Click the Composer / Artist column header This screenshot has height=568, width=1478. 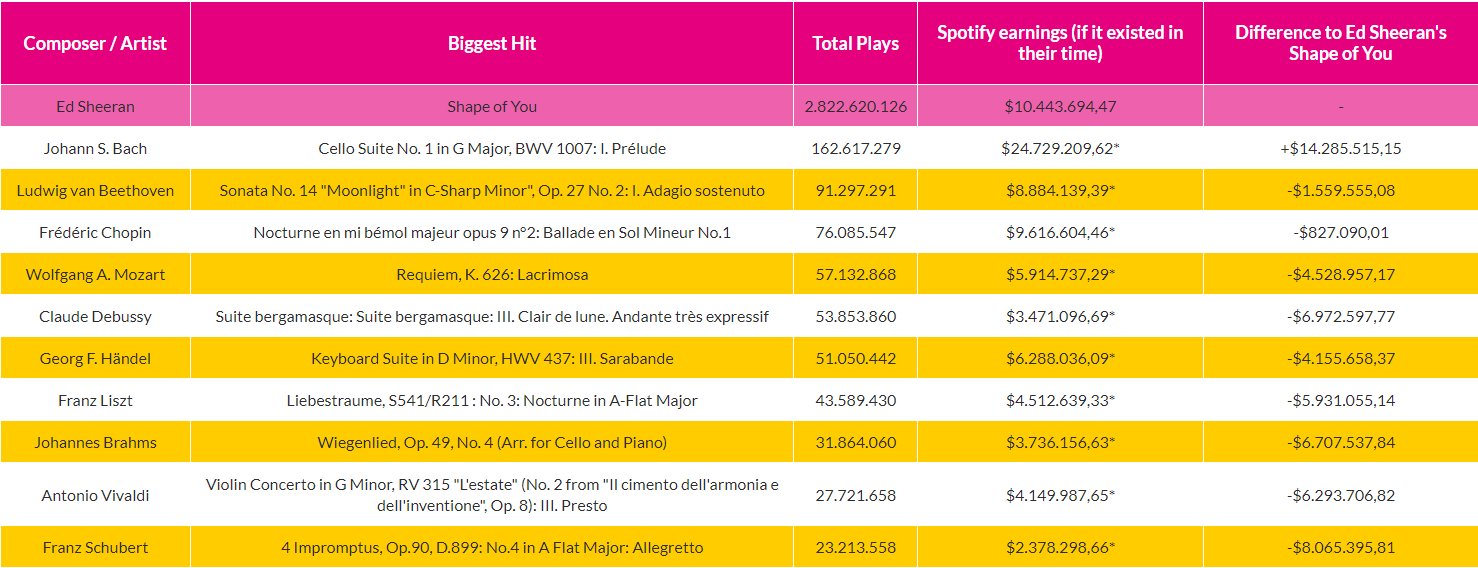(95, 43)
